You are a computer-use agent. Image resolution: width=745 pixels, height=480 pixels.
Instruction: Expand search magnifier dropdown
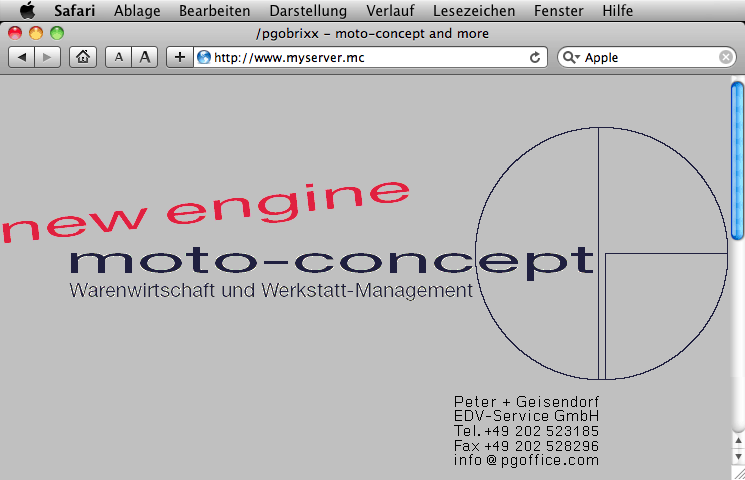click(572, 57)
